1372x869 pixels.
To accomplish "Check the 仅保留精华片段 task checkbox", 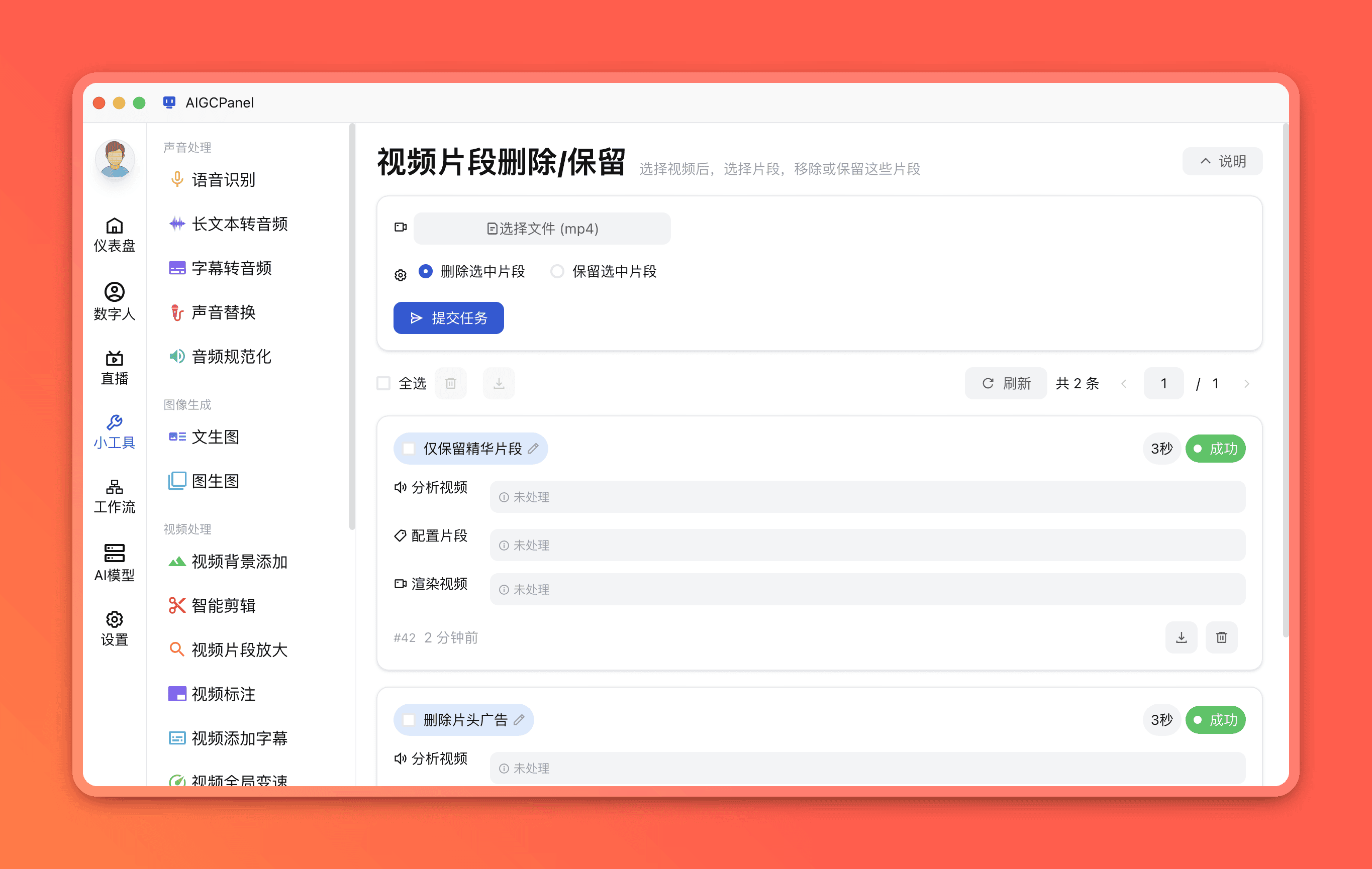I will [x=409, y=449].
